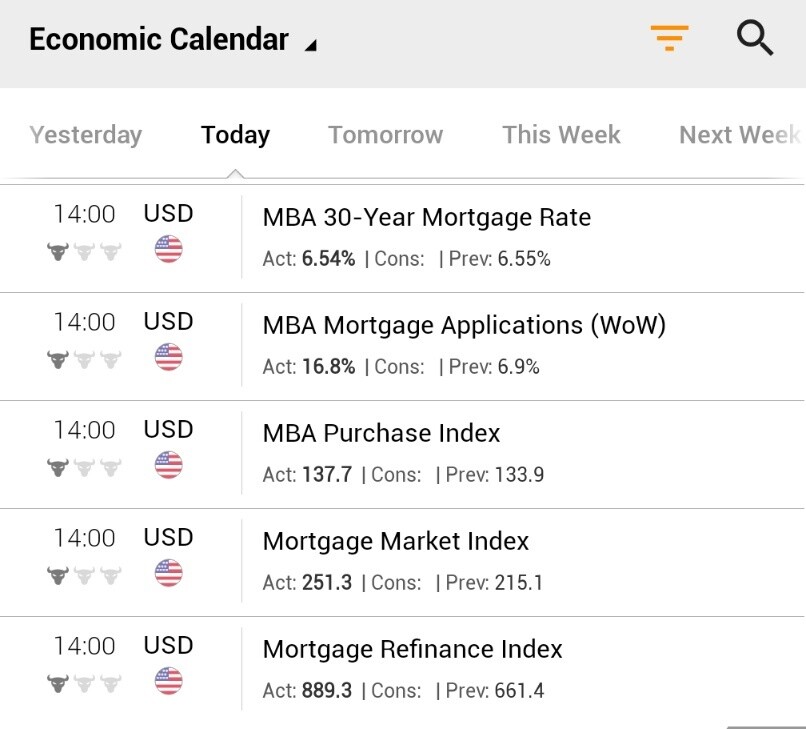Click US flag on Mortgage Refinance Index row

169,681
